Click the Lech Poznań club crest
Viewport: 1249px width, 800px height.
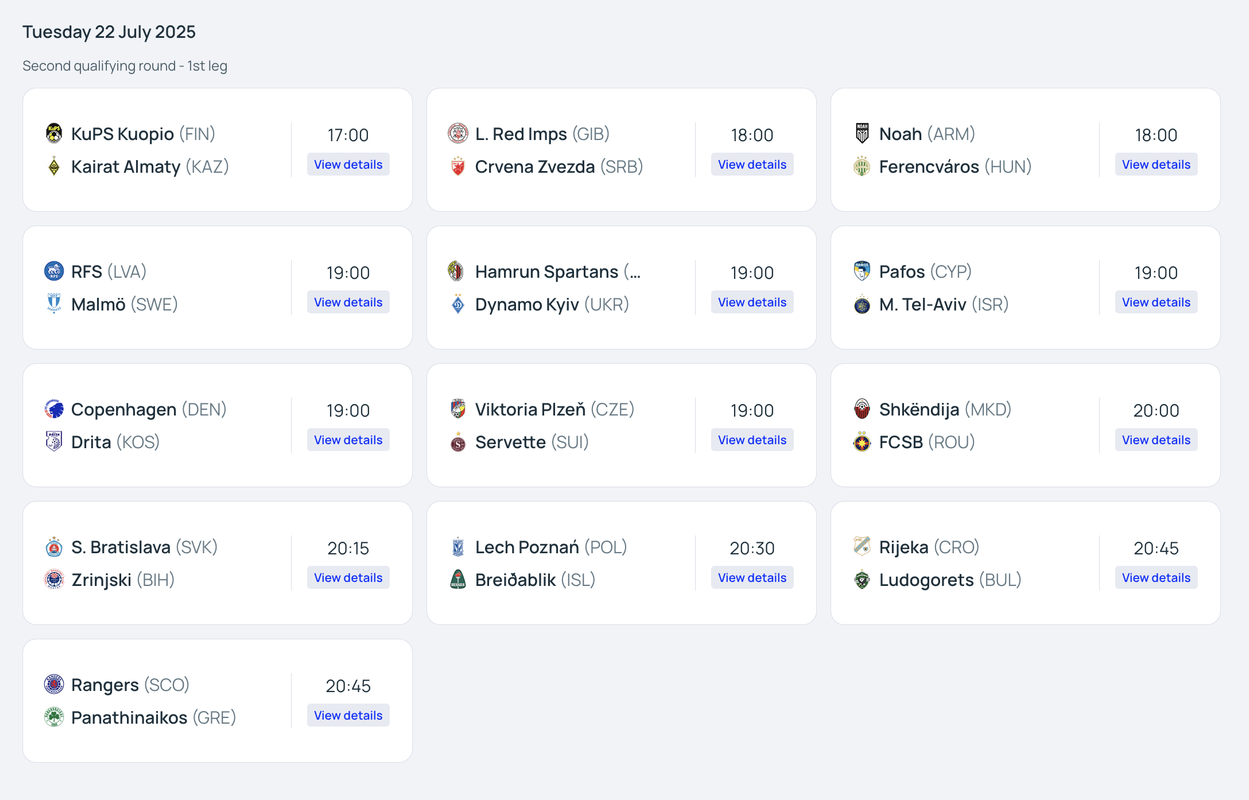coord(458,547)
